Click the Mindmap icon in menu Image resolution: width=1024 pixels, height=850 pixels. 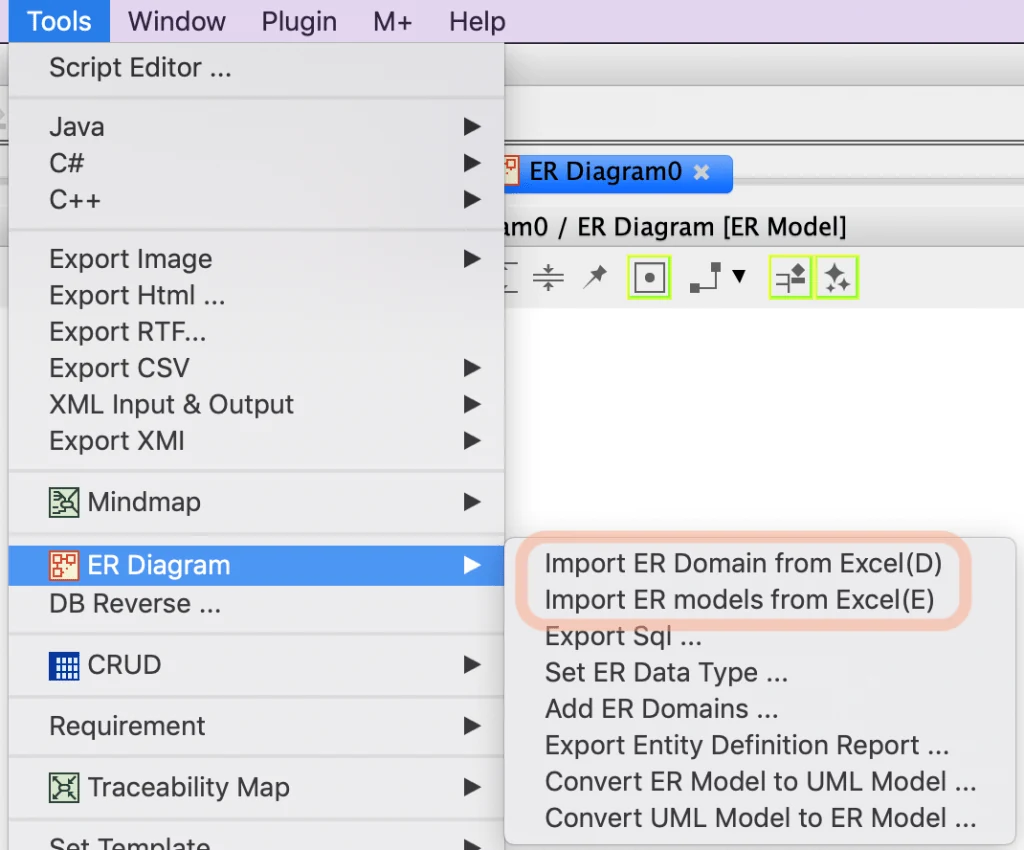click(64, 502)
